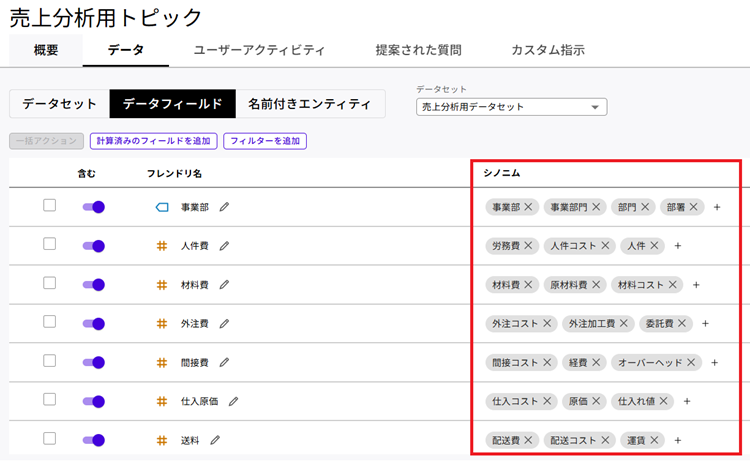Open the 売上分析用データセット dropdown
The height and width of the screenshot is (461, 750).
coord(511,107)
